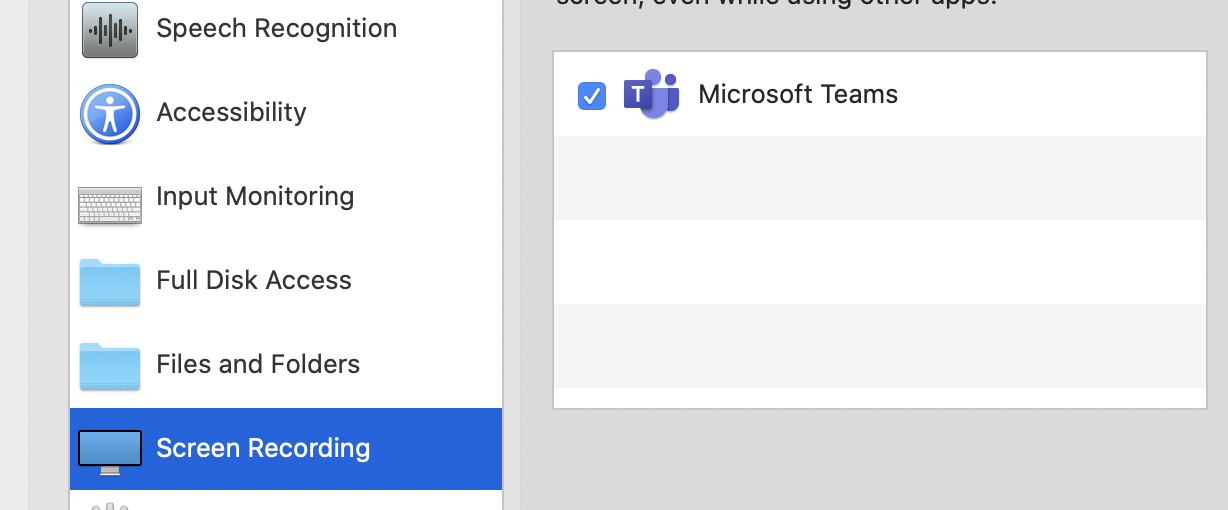This screenshot has height=510, width=1228.
Task: Click the Screen Recording monitor icon
Action: (110, 452)
